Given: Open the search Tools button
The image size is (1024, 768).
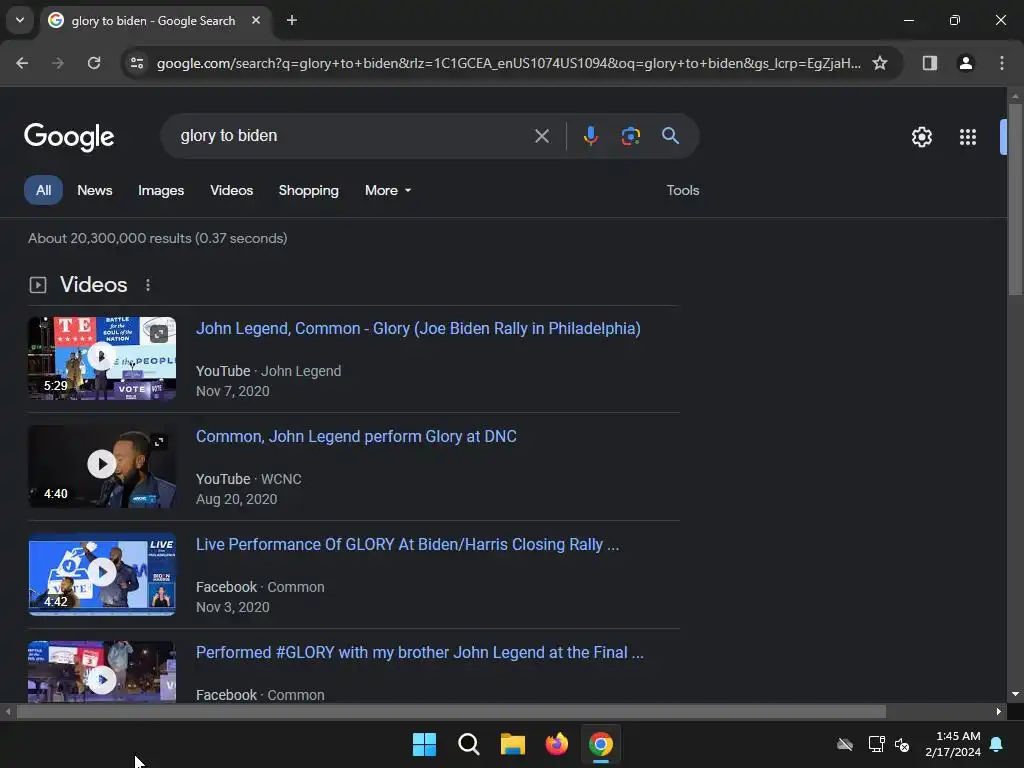Looking at the screenshot, I should (x=682, y=190).
